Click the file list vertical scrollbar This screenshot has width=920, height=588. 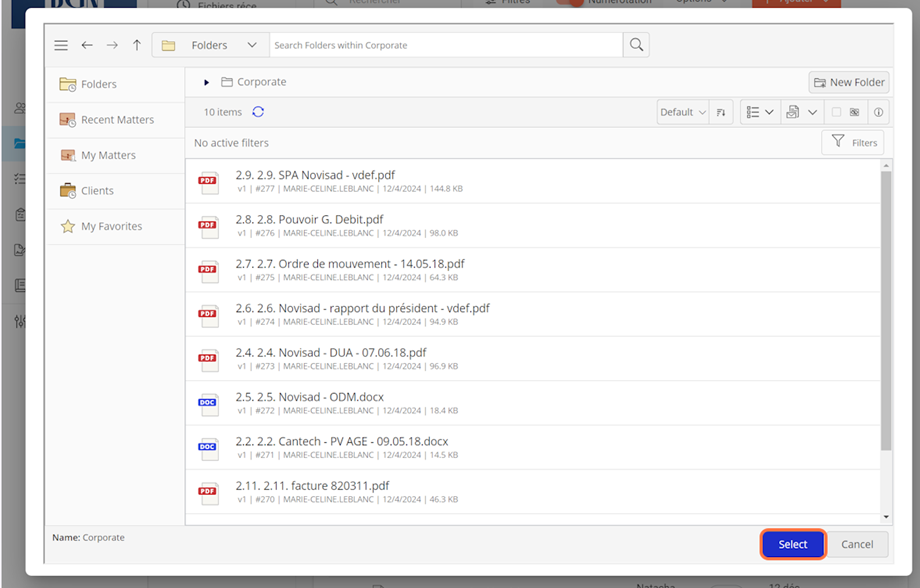click(x=885, y=310)
